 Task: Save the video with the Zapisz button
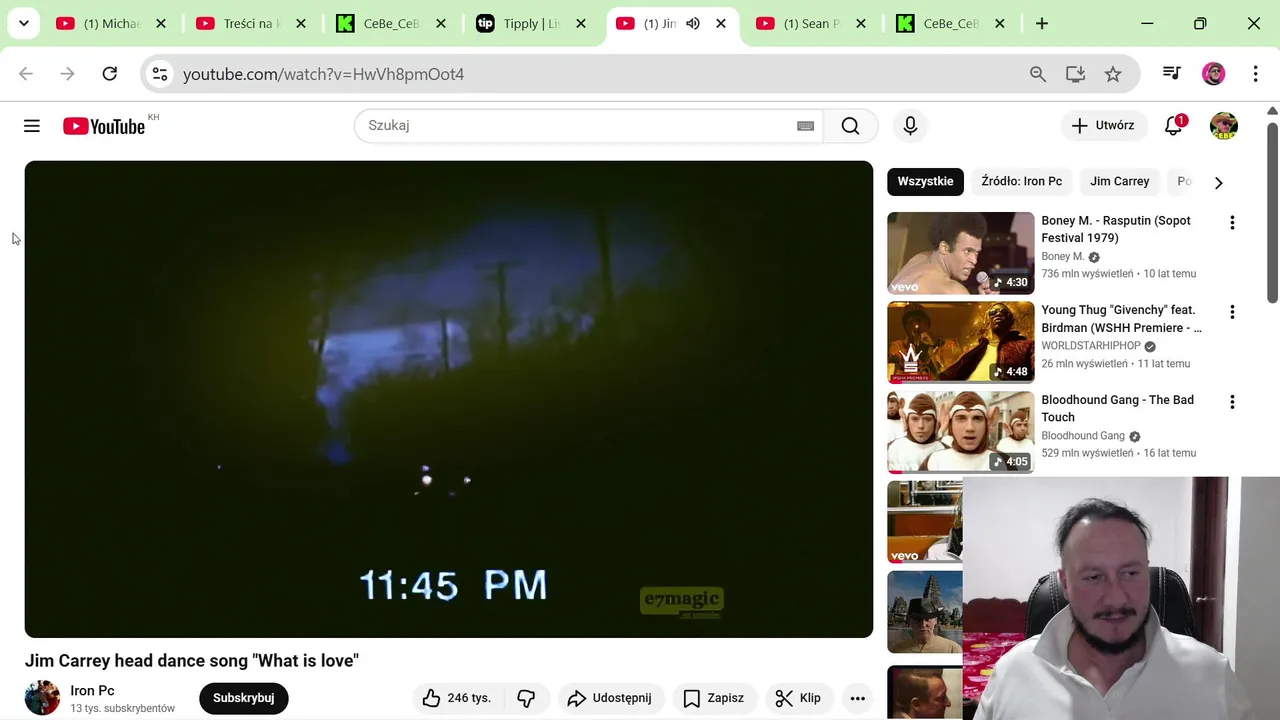[714, 698]
